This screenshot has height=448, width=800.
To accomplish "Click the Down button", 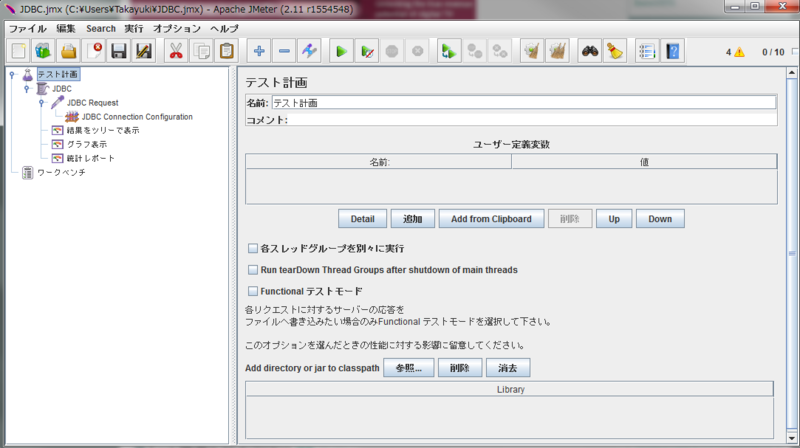I will coord(660,219).
